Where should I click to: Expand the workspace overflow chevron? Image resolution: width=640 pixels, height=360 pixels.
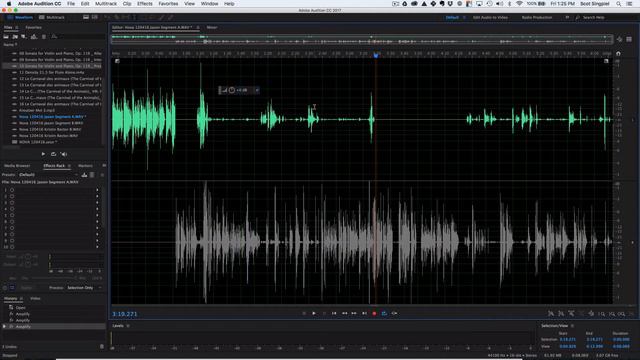[x=567, y=18]
